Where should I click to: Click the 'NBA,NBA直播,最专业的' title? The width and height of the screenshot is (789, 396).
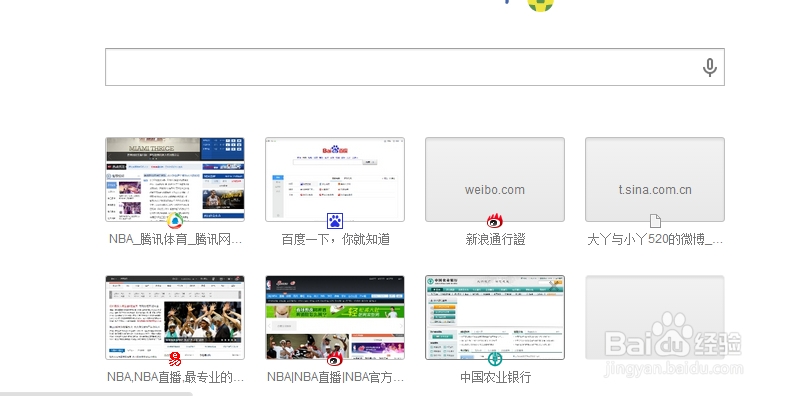(x=175, y=377)
